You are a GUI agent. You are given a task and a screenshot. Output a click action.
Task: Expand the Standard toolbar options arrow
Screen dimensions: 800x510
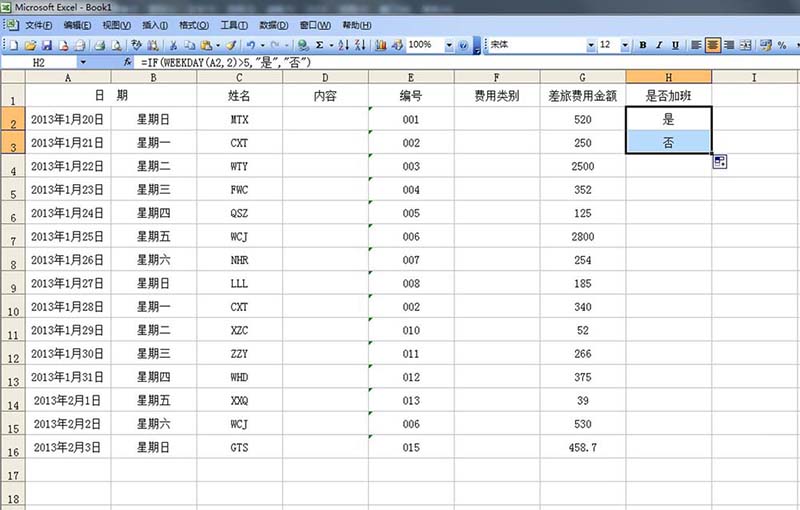(477, 45)
